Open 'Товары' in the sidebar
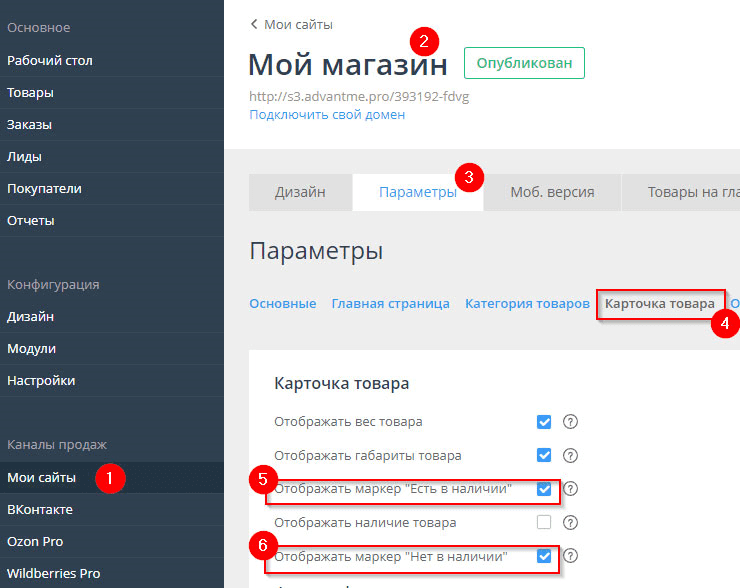Image resolution: width=740 pixels, height=588 pixels. tap(31, 93)
